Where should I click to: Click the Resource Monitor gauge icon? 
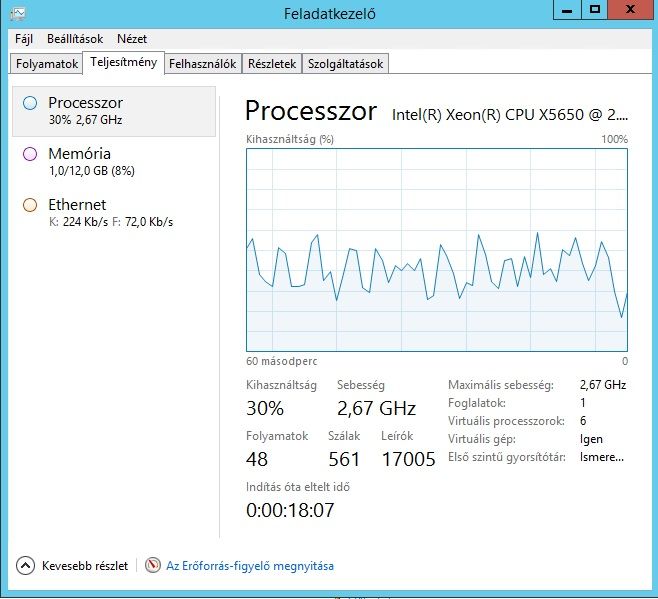(x=153, y=565)
